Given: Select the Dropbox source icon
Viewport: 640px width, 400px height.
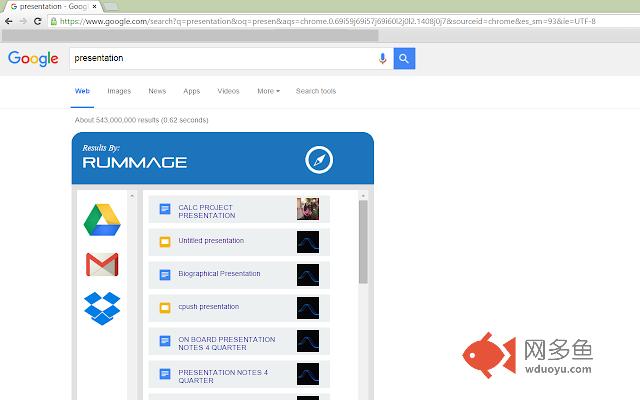Looking at the screenshot, I should (102, 308).
